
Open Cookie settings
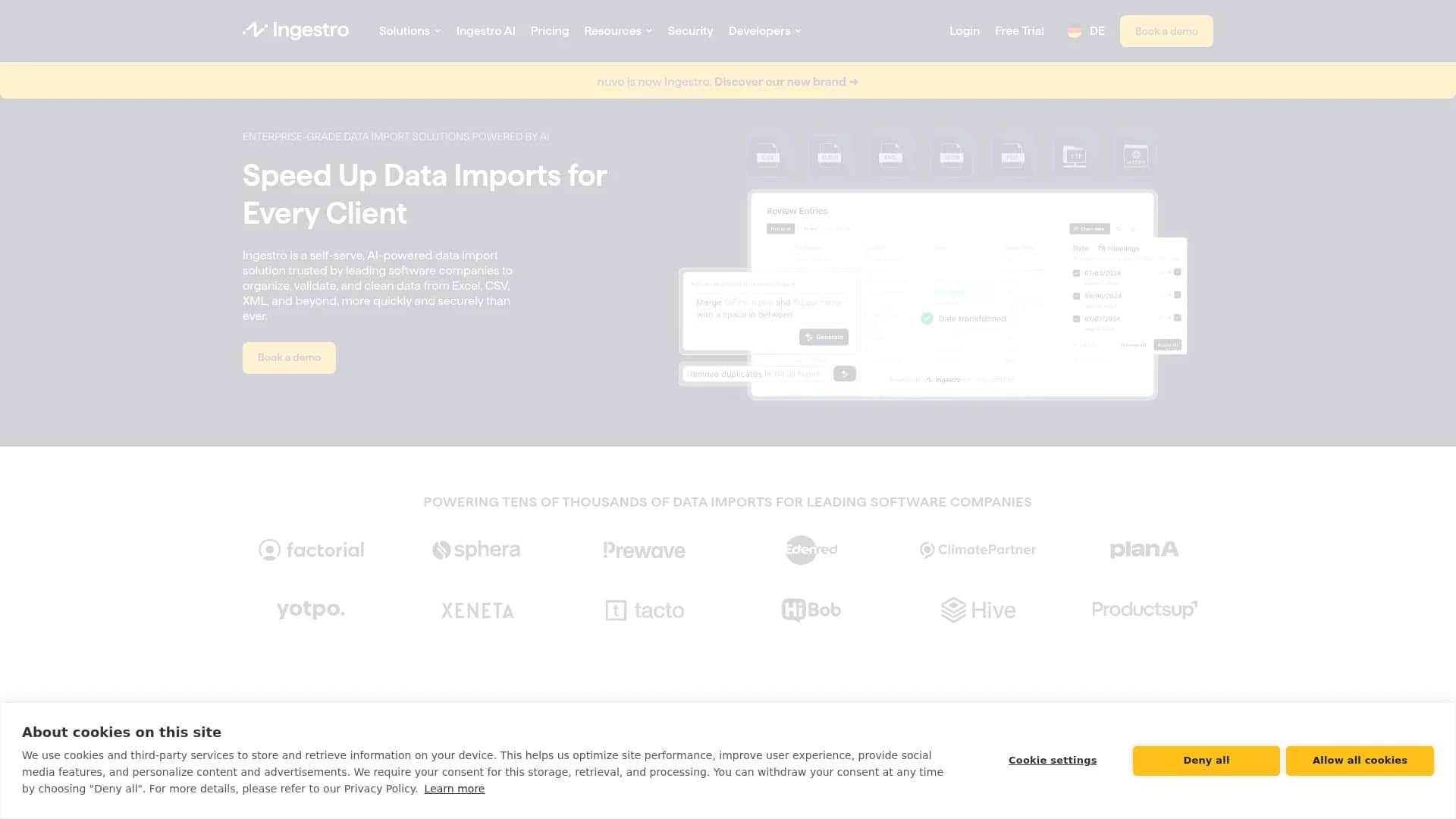pos(1053,761)
